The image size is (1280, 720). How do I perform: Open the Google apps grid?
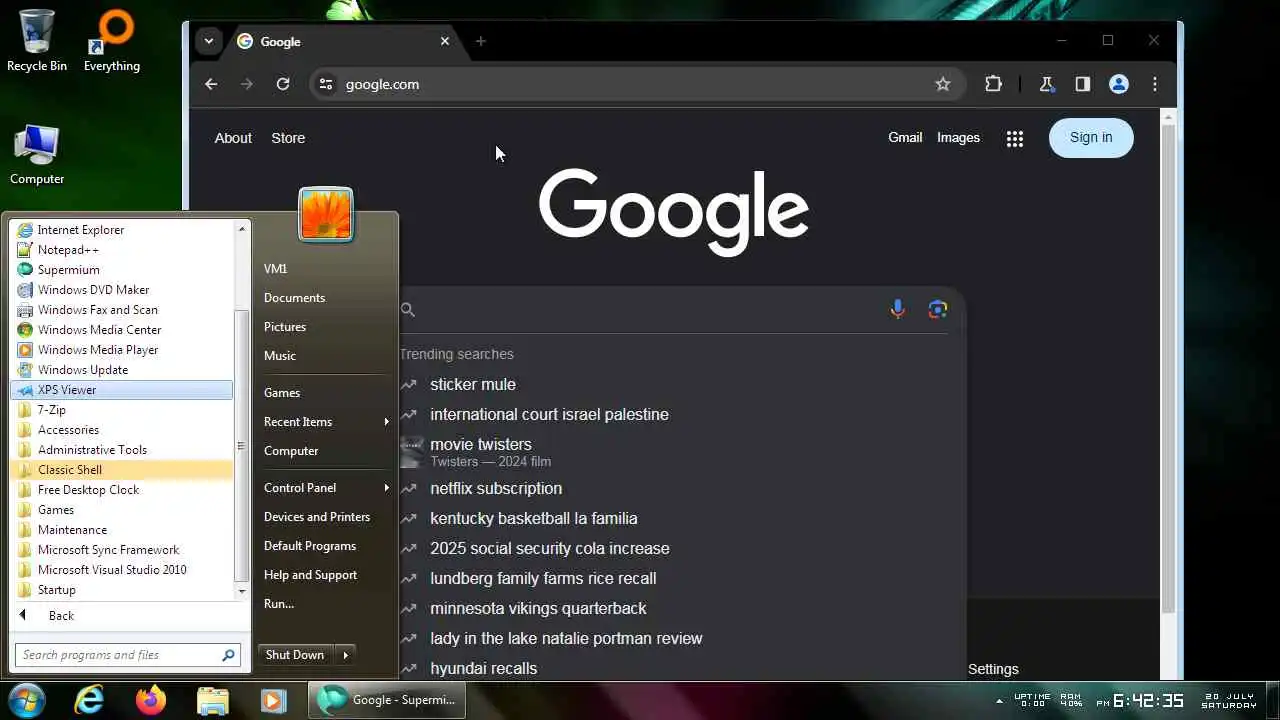click(x=1015, y=139)
